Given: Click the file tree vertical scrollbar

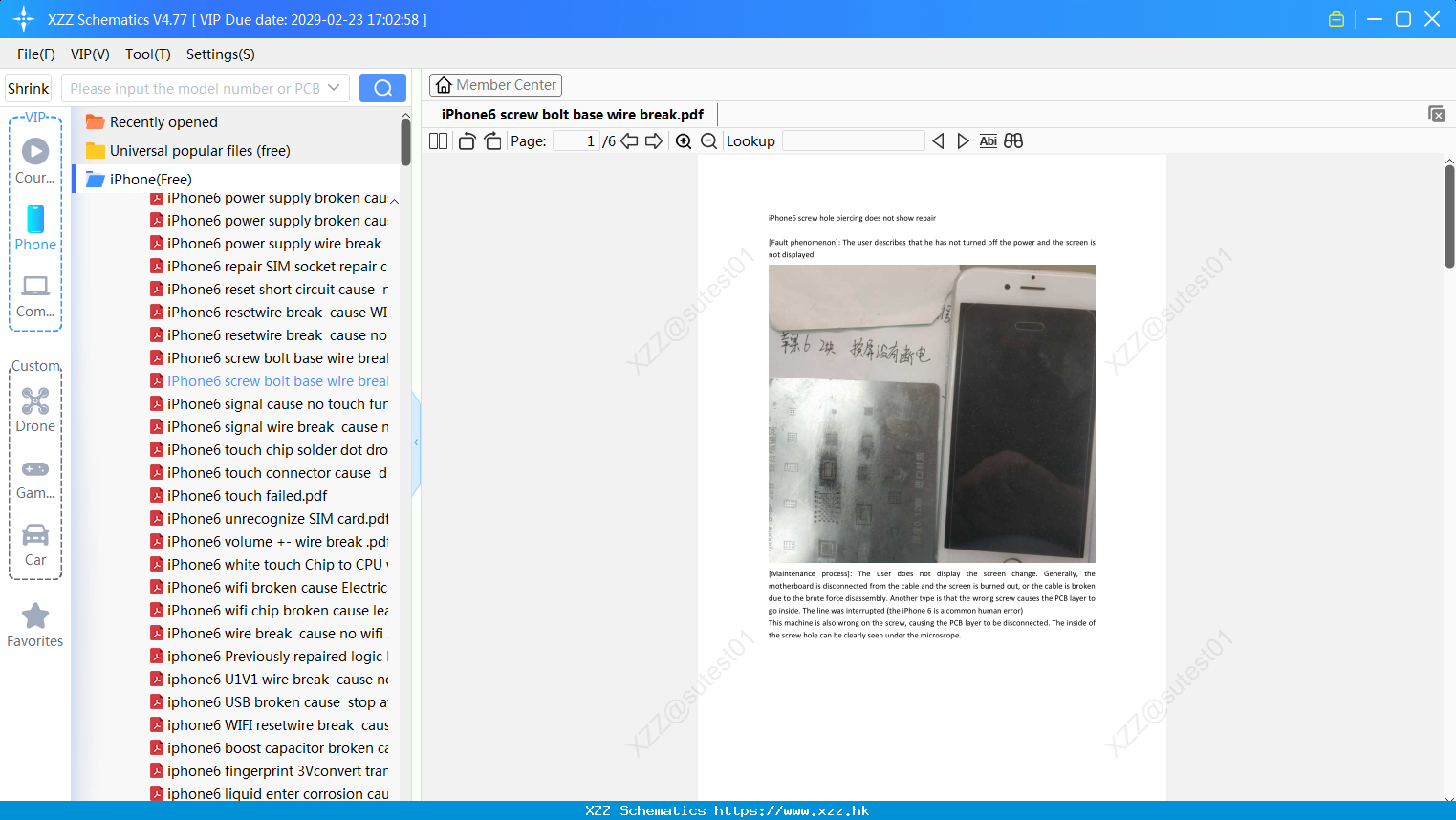Looking at the screenshot, I should 405,141.
